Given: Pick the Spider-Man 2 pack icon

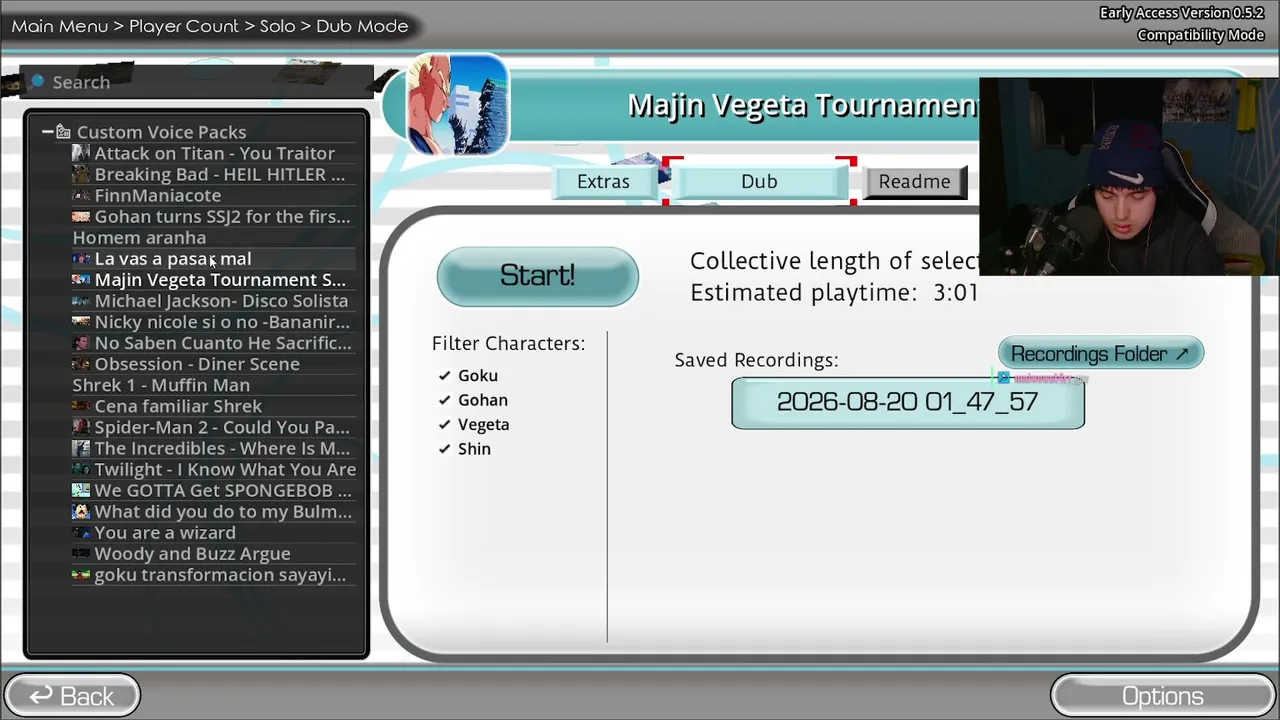Looking at the screenshot, I should [x=81, y=427].
